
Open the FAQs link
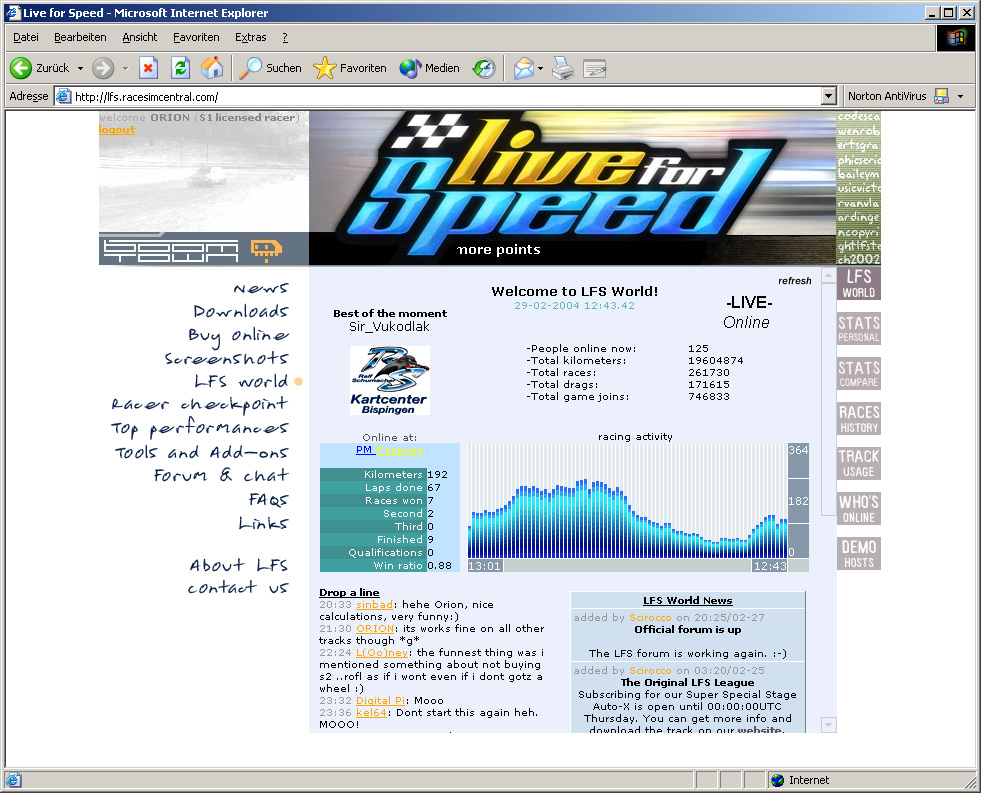click(268, 500)
